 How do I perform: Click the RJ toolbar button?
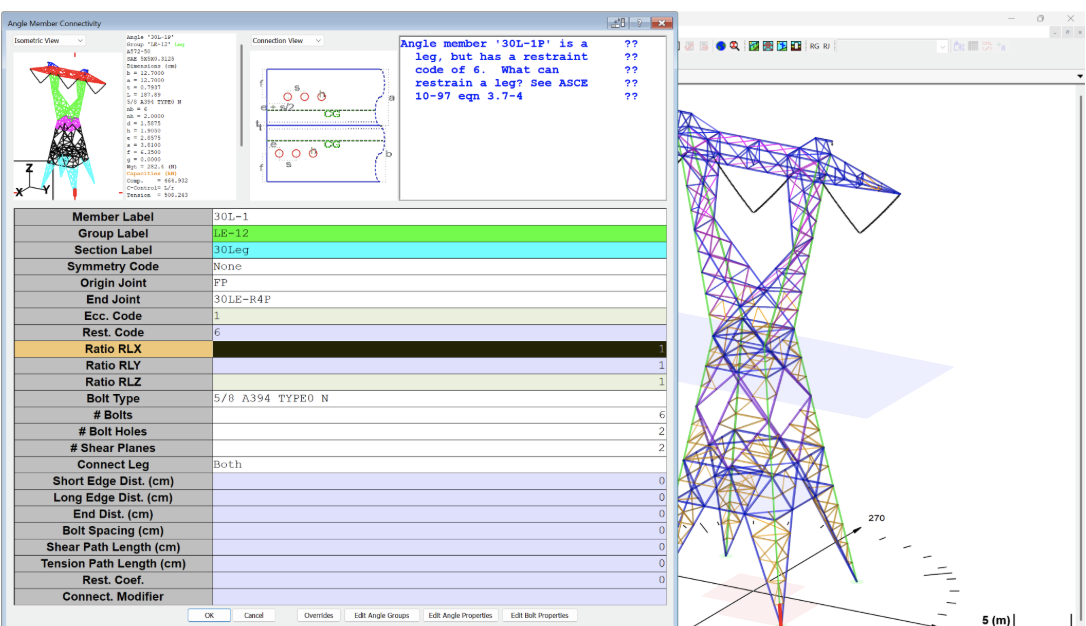(826, 46)
